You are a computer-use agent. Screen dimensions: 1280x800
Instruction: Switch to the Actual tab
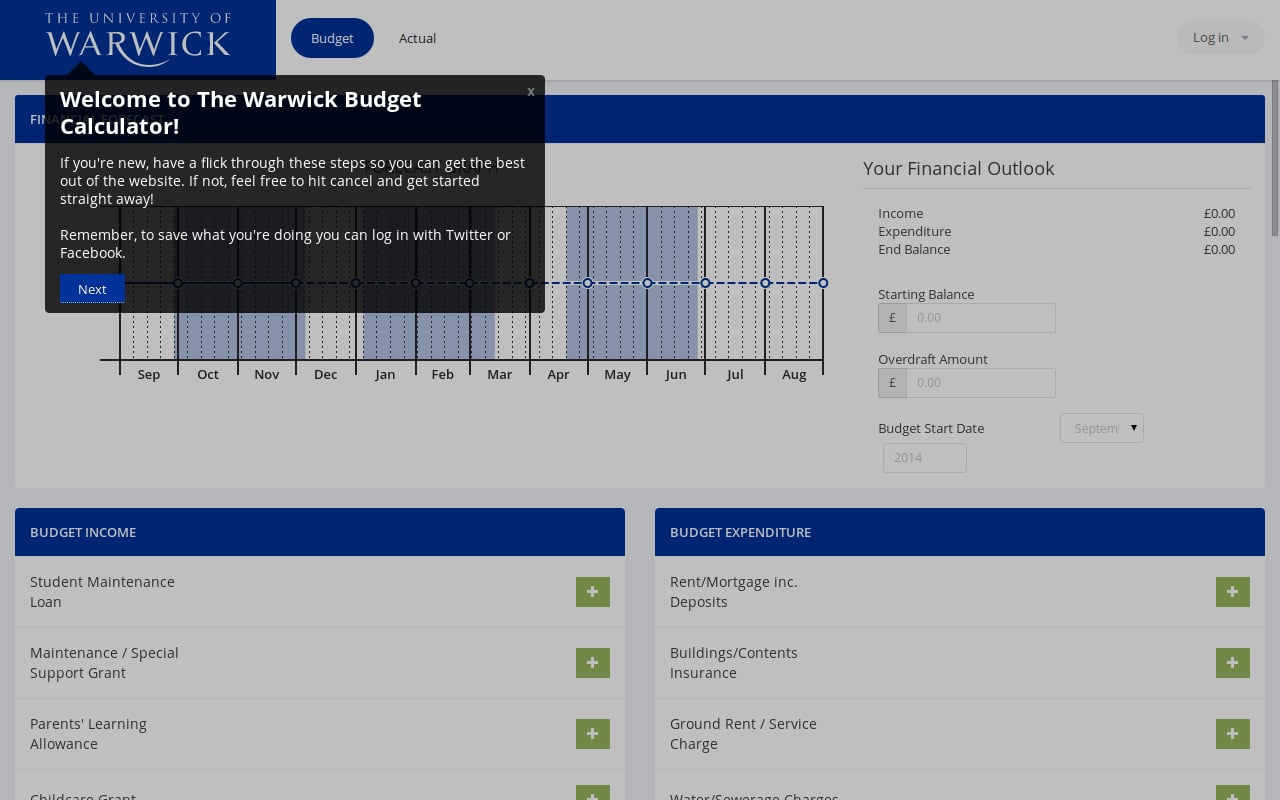pos(417,38)
